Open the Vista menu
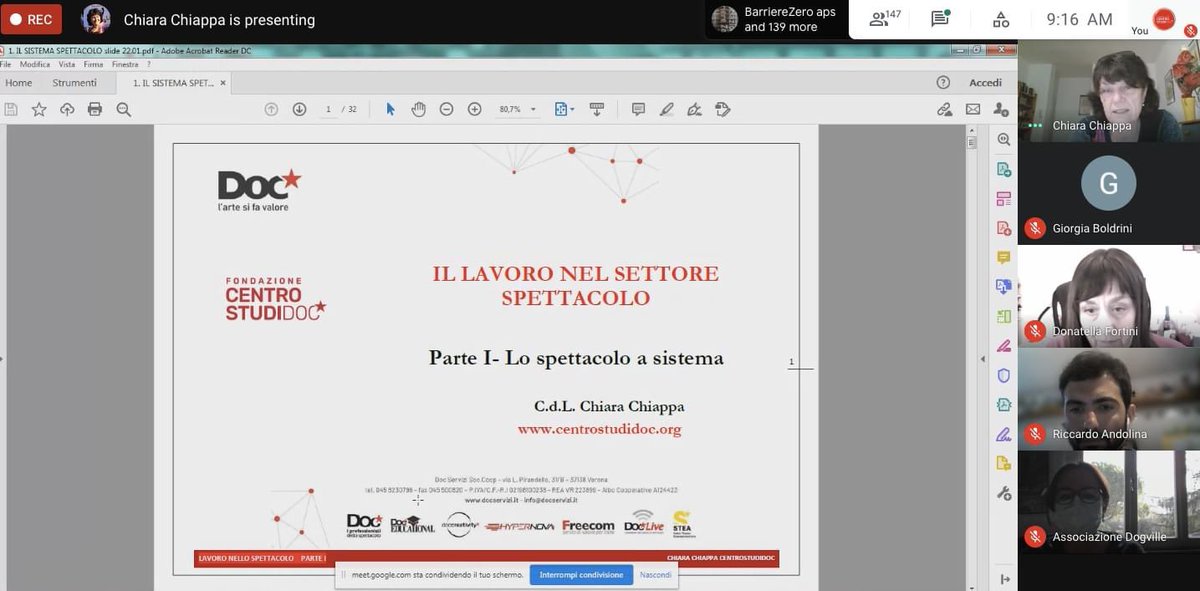This screenshot has width=1200, height=591. tap(67, 64)
